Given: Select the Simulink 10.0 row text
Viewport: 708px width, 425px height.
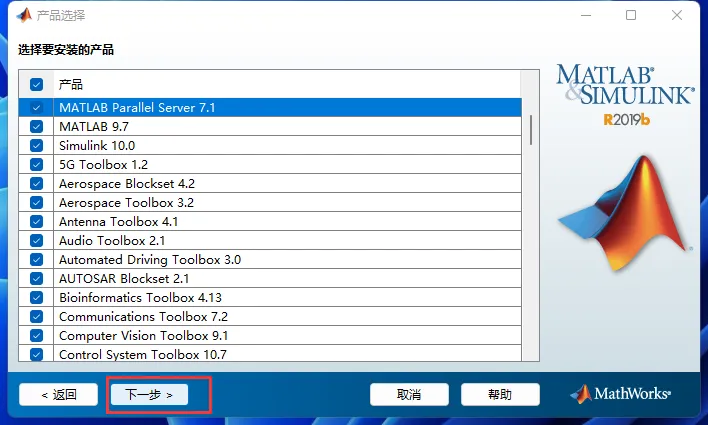Looking at the screenshot, I should pyautogui.click(x=97, y=145).
